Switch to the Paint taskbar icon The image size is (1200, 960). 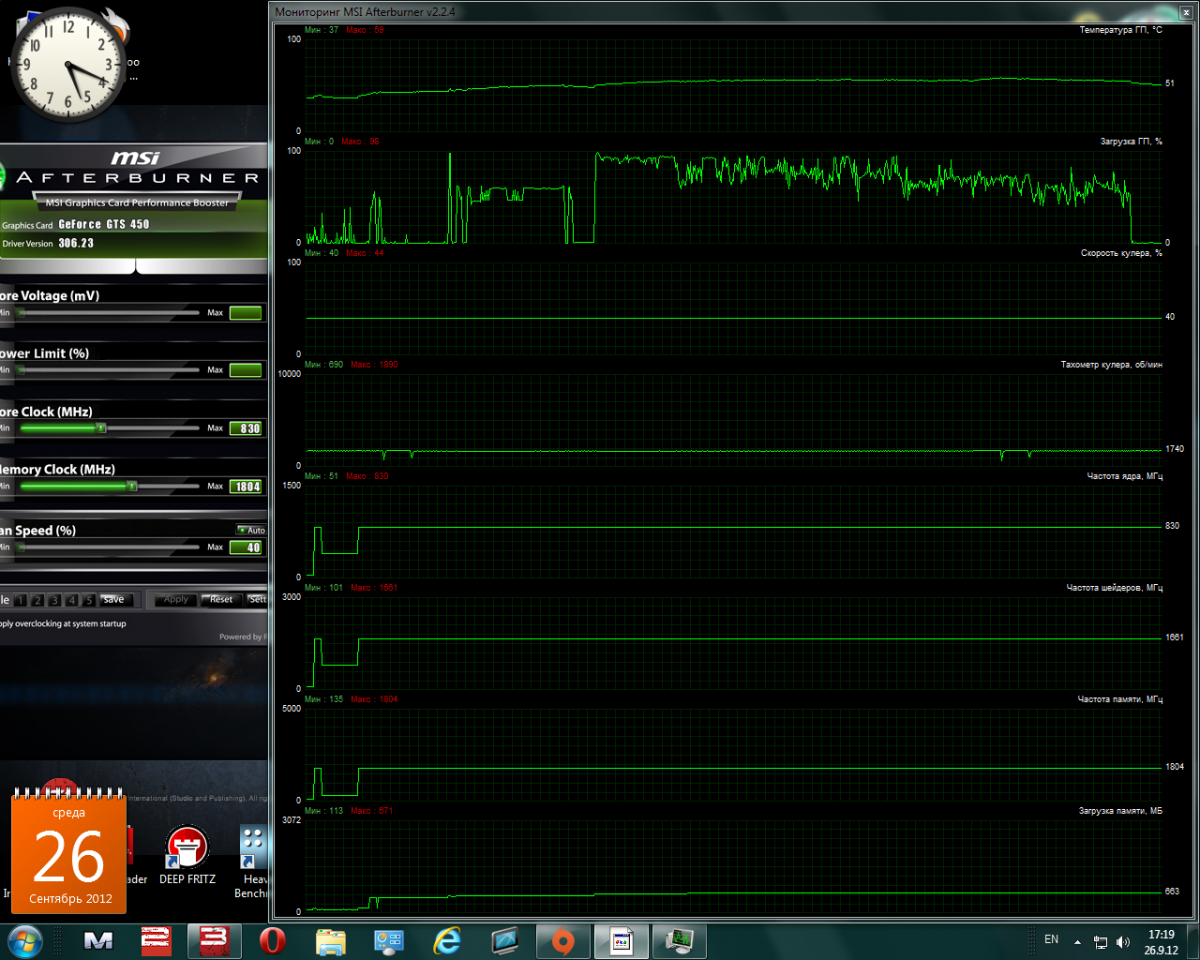[621, 940]
